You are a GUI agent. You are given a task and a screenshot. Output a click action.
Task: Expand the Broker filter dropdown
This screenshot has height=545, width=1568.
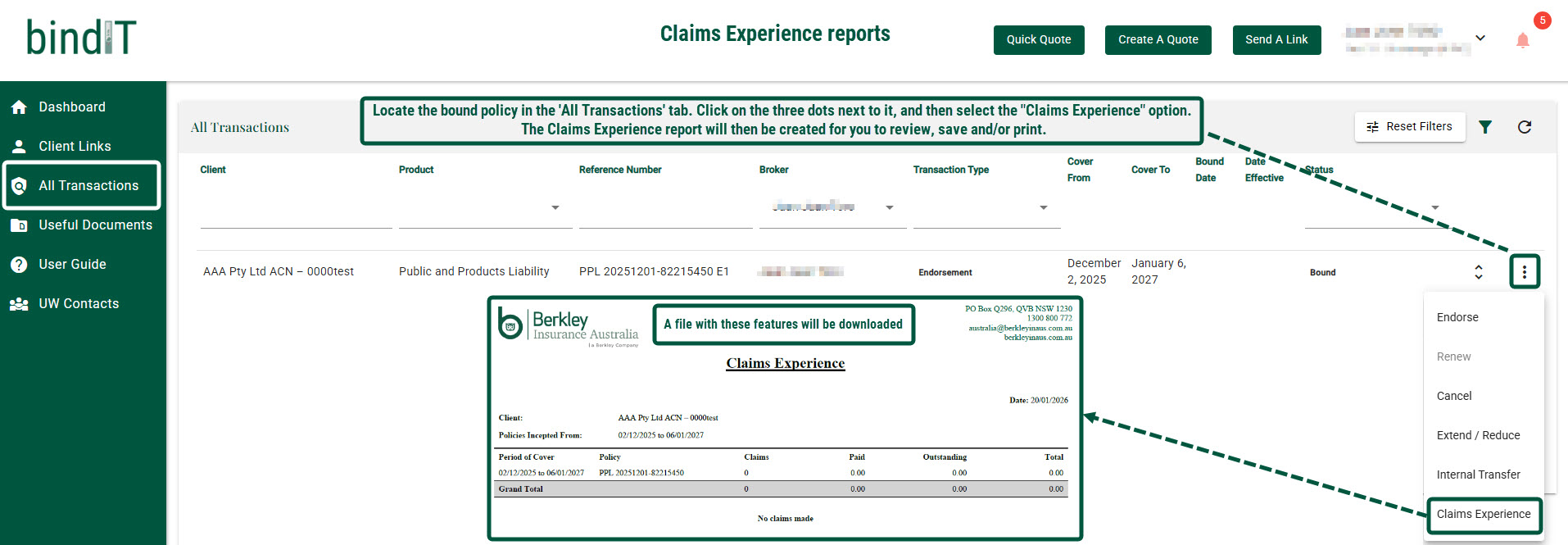pyautogui.click(x=890, y=208)
